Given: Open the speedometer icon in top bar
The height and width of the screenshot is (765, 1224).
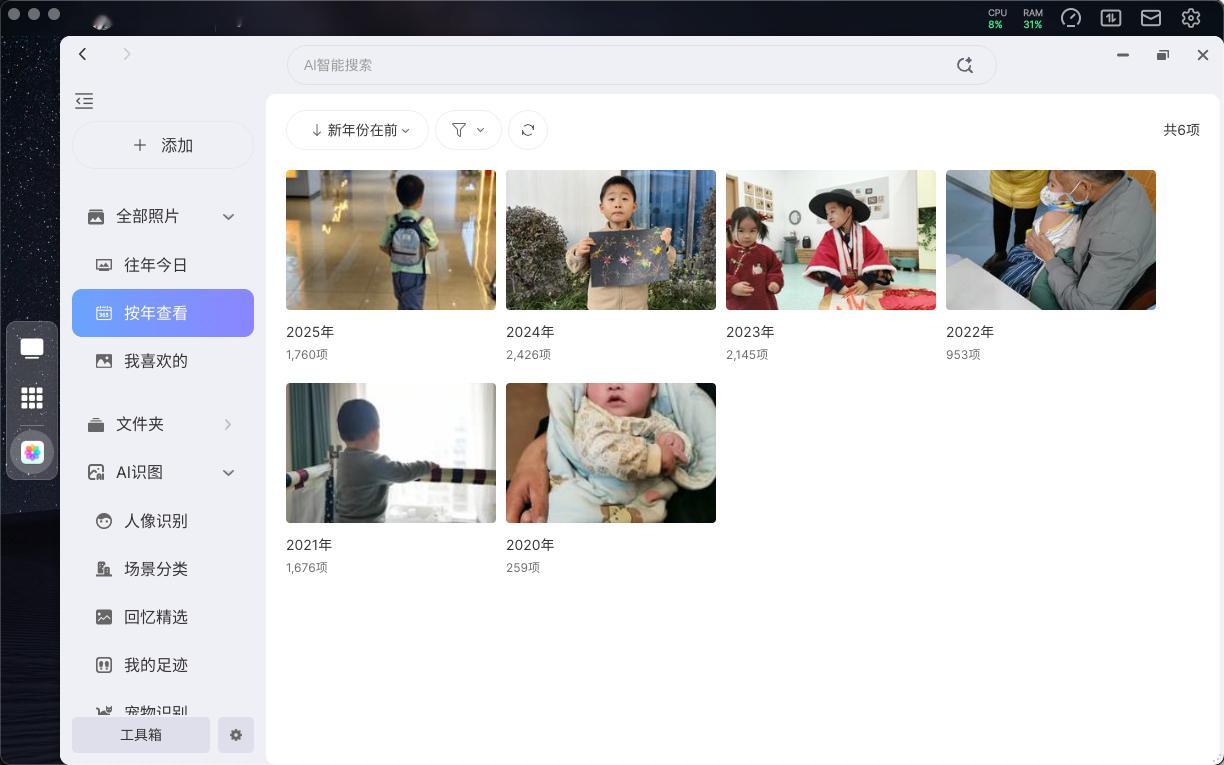Looking at the screenshot, I should coord(1071,18).
